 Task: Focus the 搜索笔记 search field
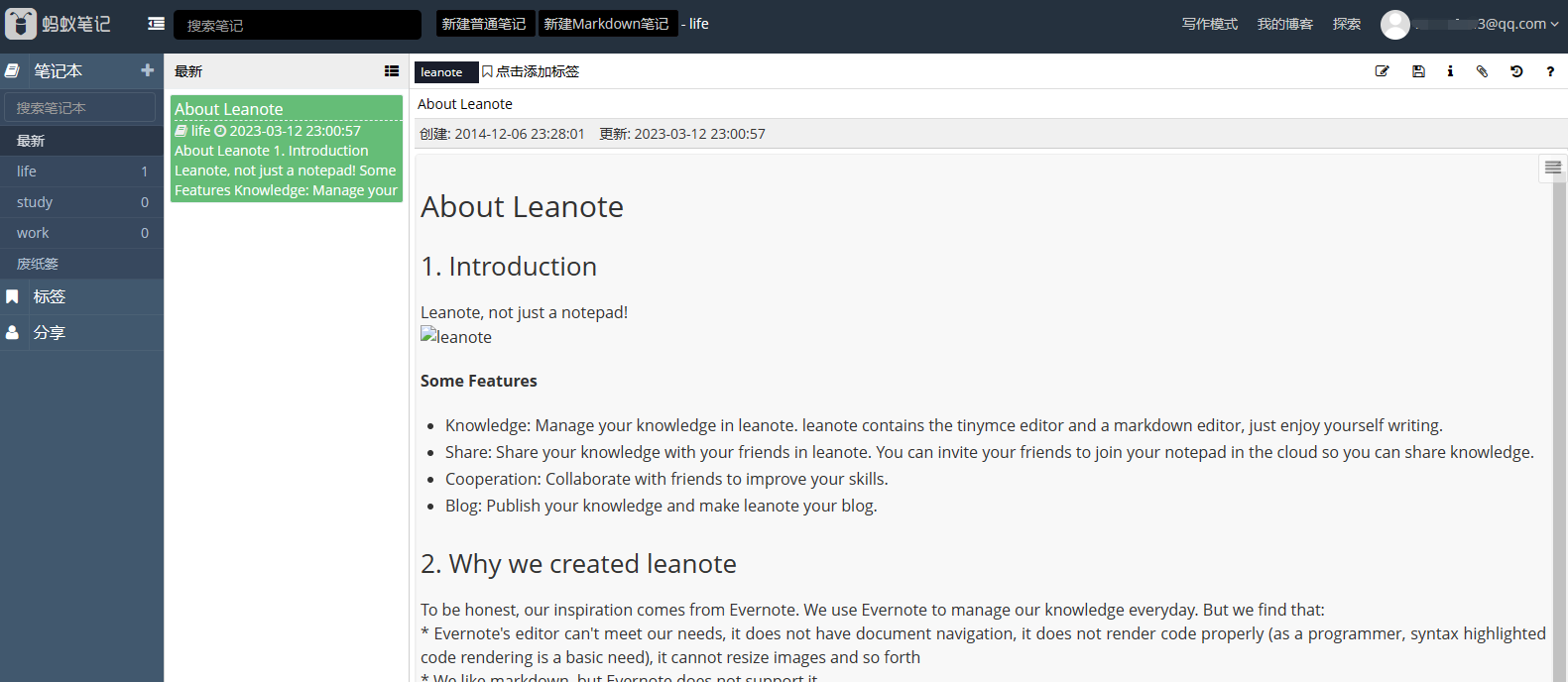(x=298, y=25)
